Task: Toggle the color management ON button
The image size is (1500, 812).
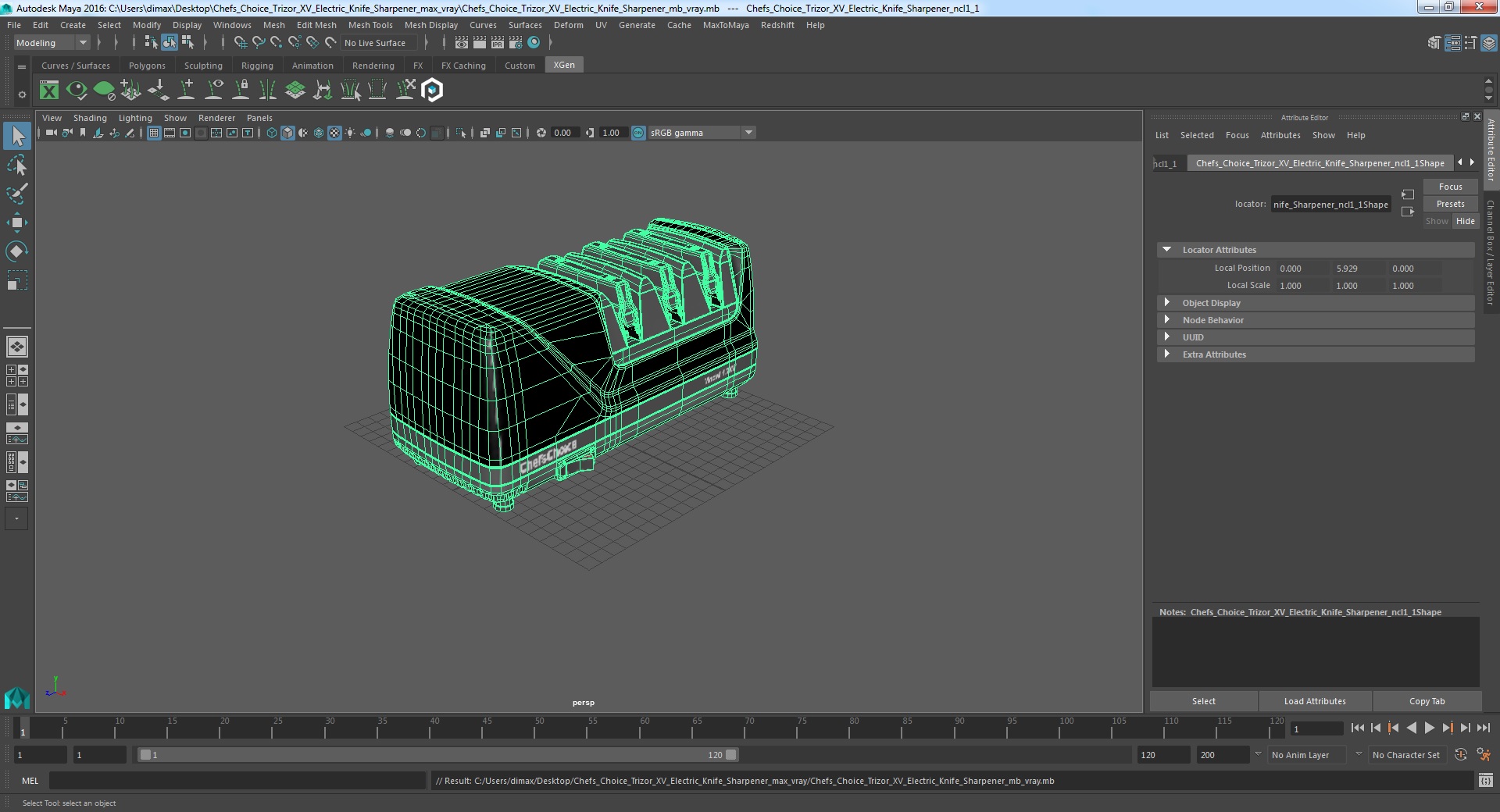Action: (638, 133)
